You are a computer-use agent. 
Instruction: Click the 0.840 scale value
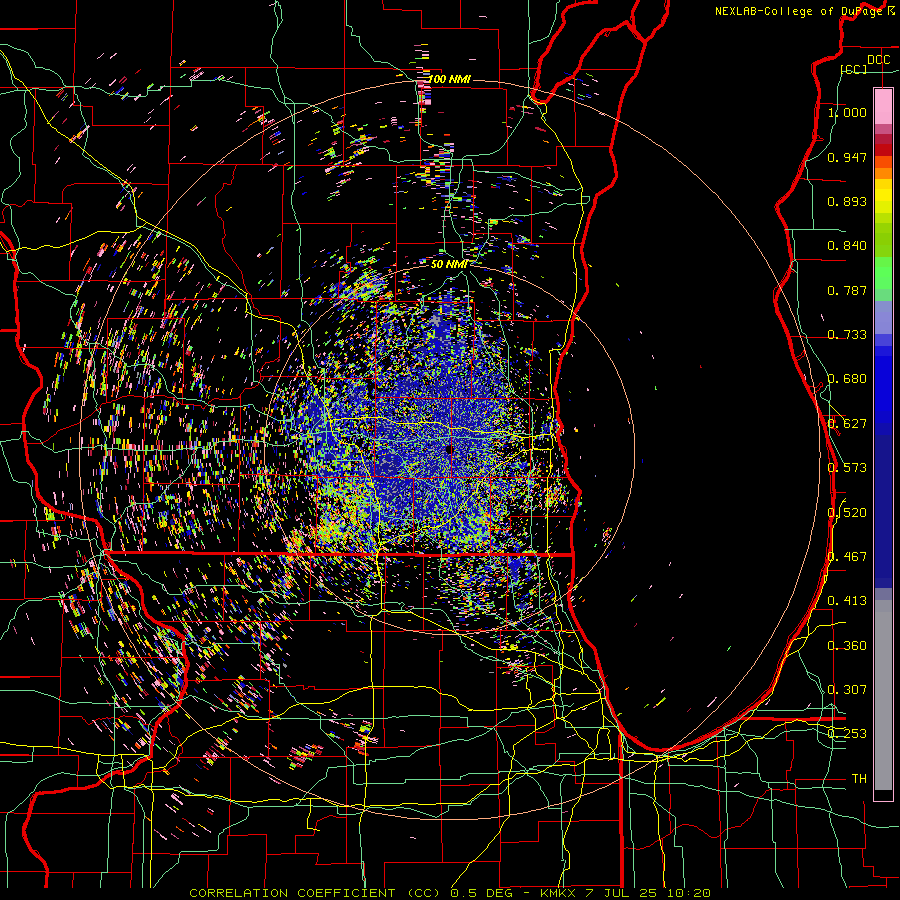[847, 246]
